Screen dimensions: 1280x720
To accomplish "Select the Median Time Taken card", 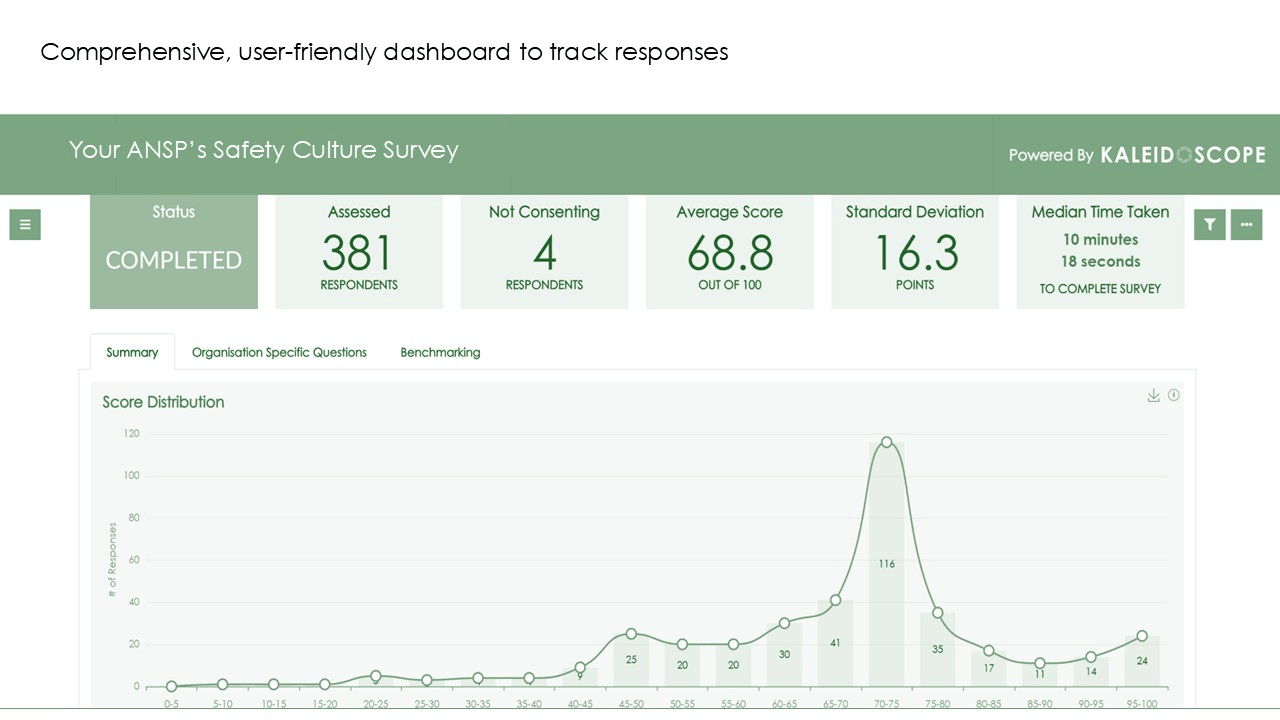I will point(1100,251).
